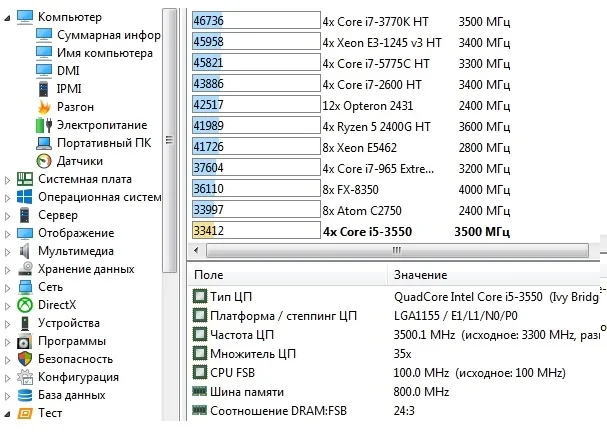Open the IPMI server icon
This screenshot has height=433, width=607.
[x=44, y=89]
